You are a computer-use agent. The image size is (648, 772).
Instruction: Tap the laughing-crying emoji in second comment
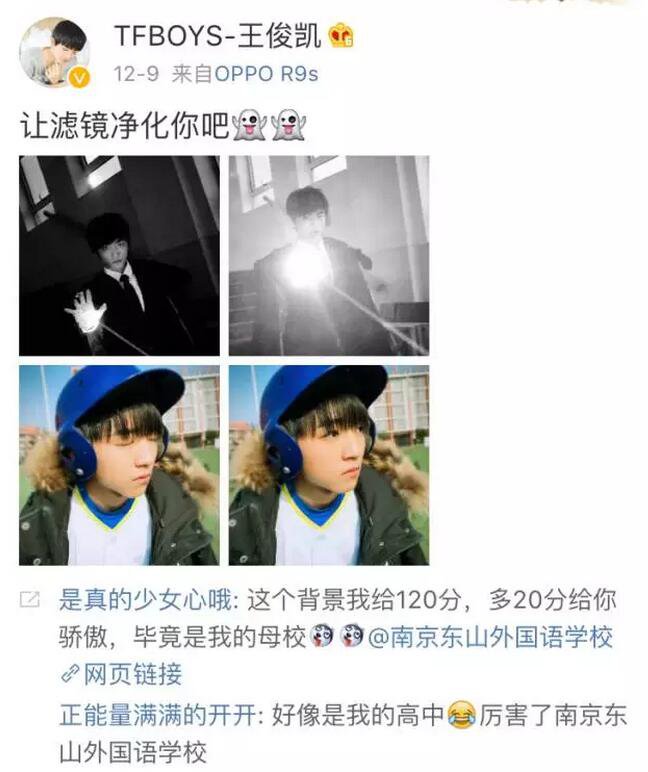[x=461, y=714]
